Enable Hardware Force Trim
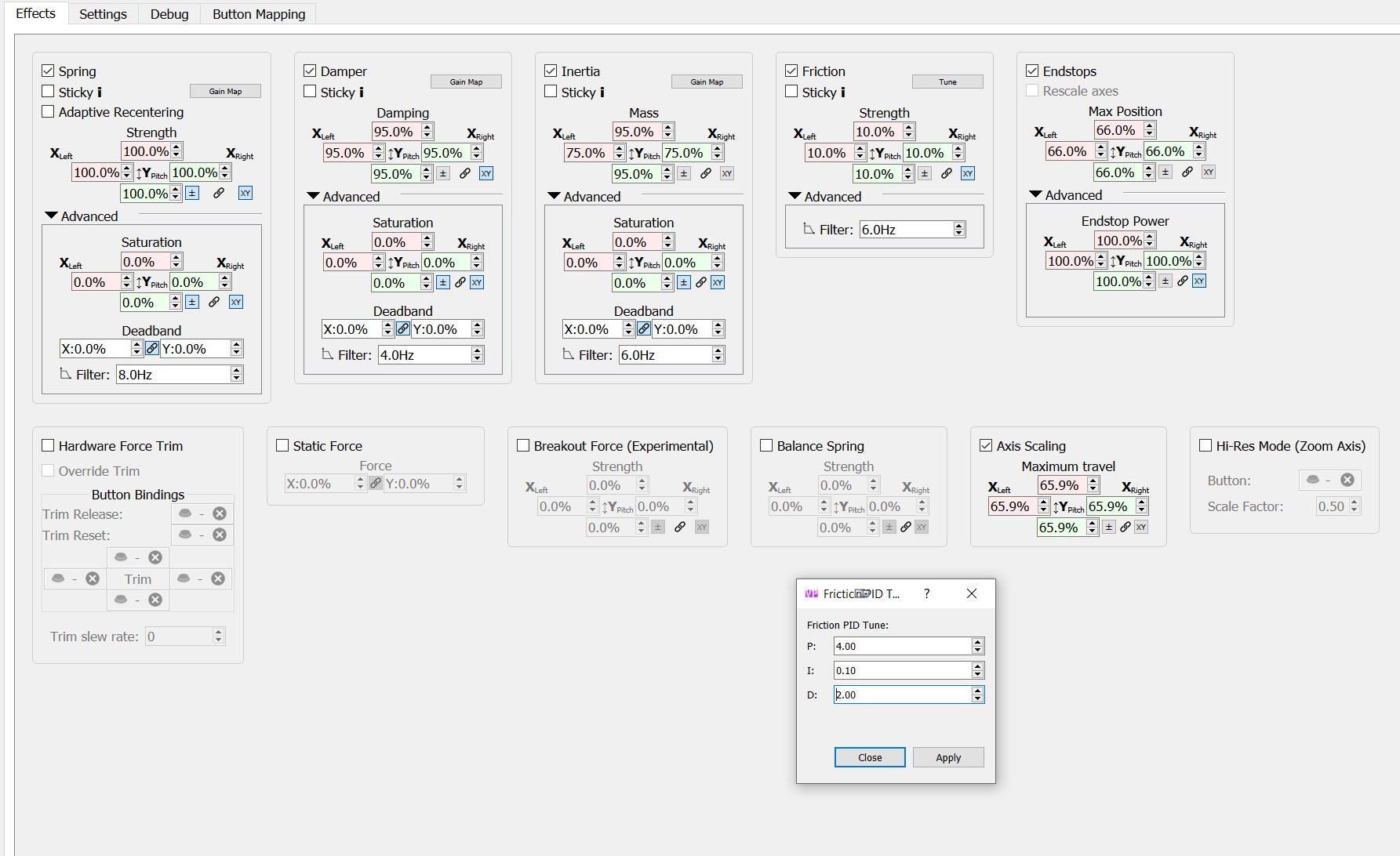1400x856 pixels. tap(48, 445)
